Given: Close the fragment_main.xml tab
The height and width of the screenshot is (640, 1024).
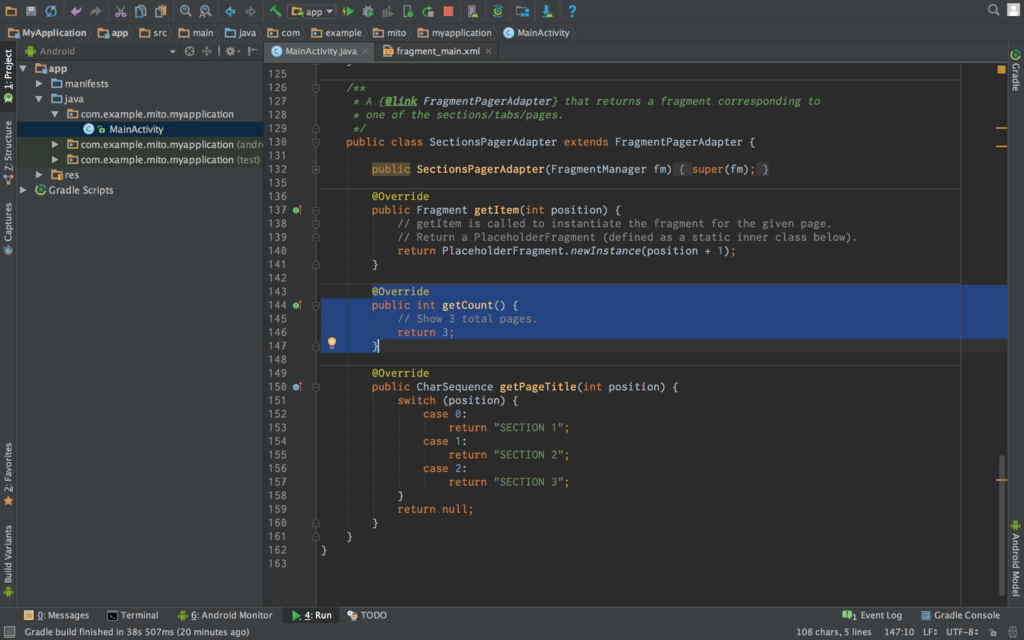Looking at the screenshot, I should coord(488,51).
